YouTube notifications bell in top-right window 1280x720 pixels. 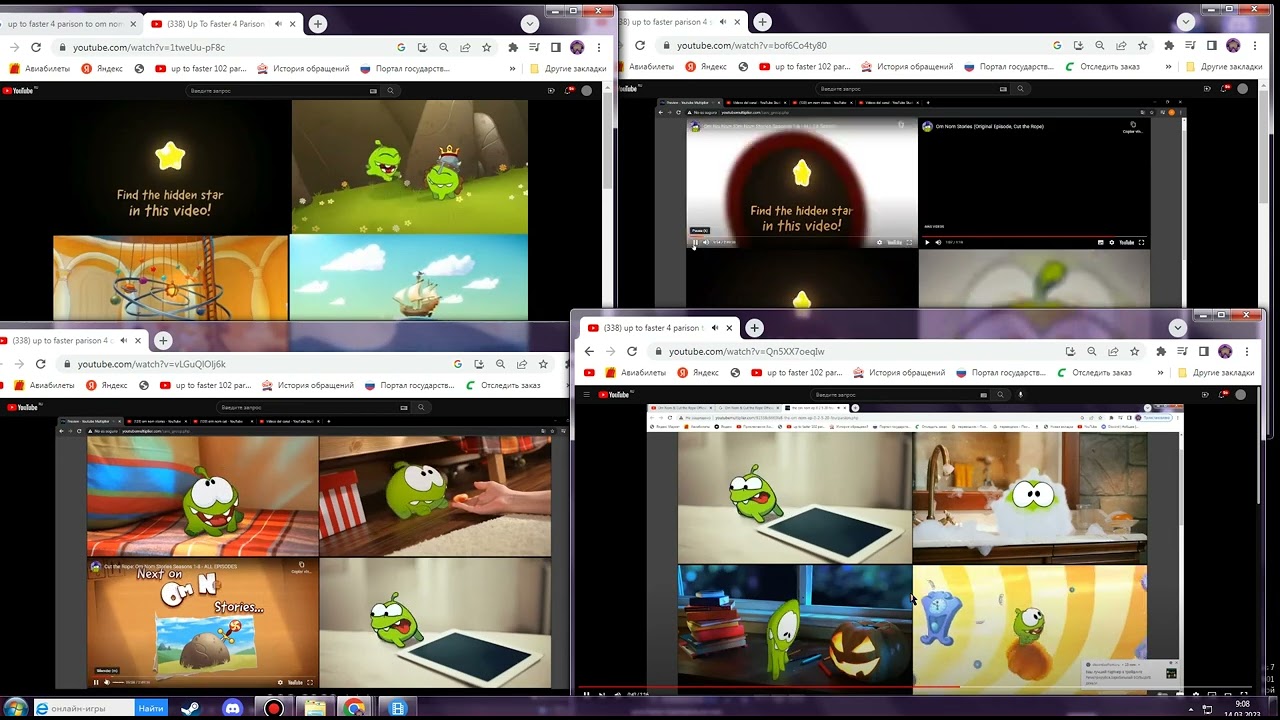(x=1227, y=88)
